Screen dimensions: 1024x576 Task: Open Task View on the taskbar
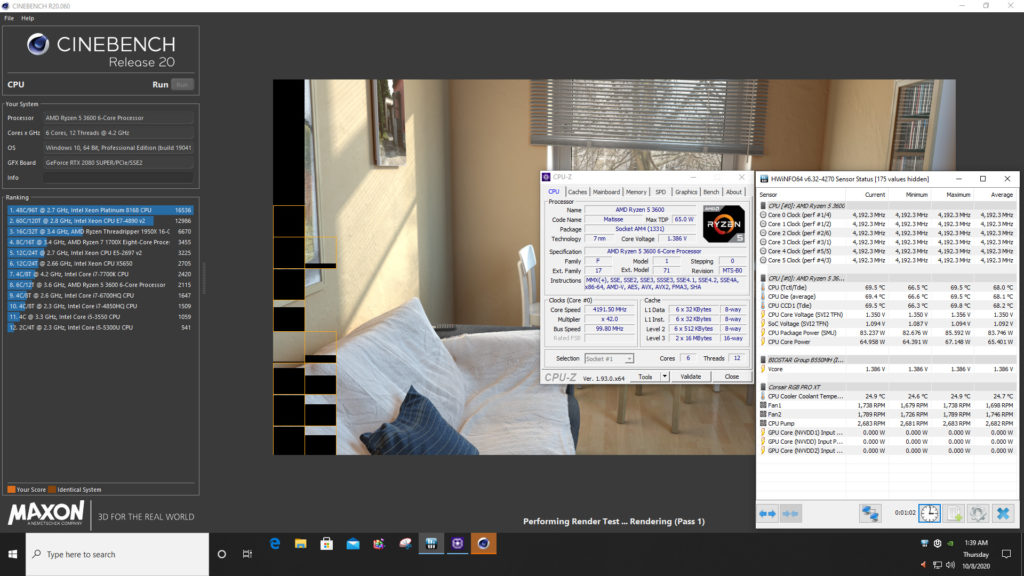coord(247,554)
